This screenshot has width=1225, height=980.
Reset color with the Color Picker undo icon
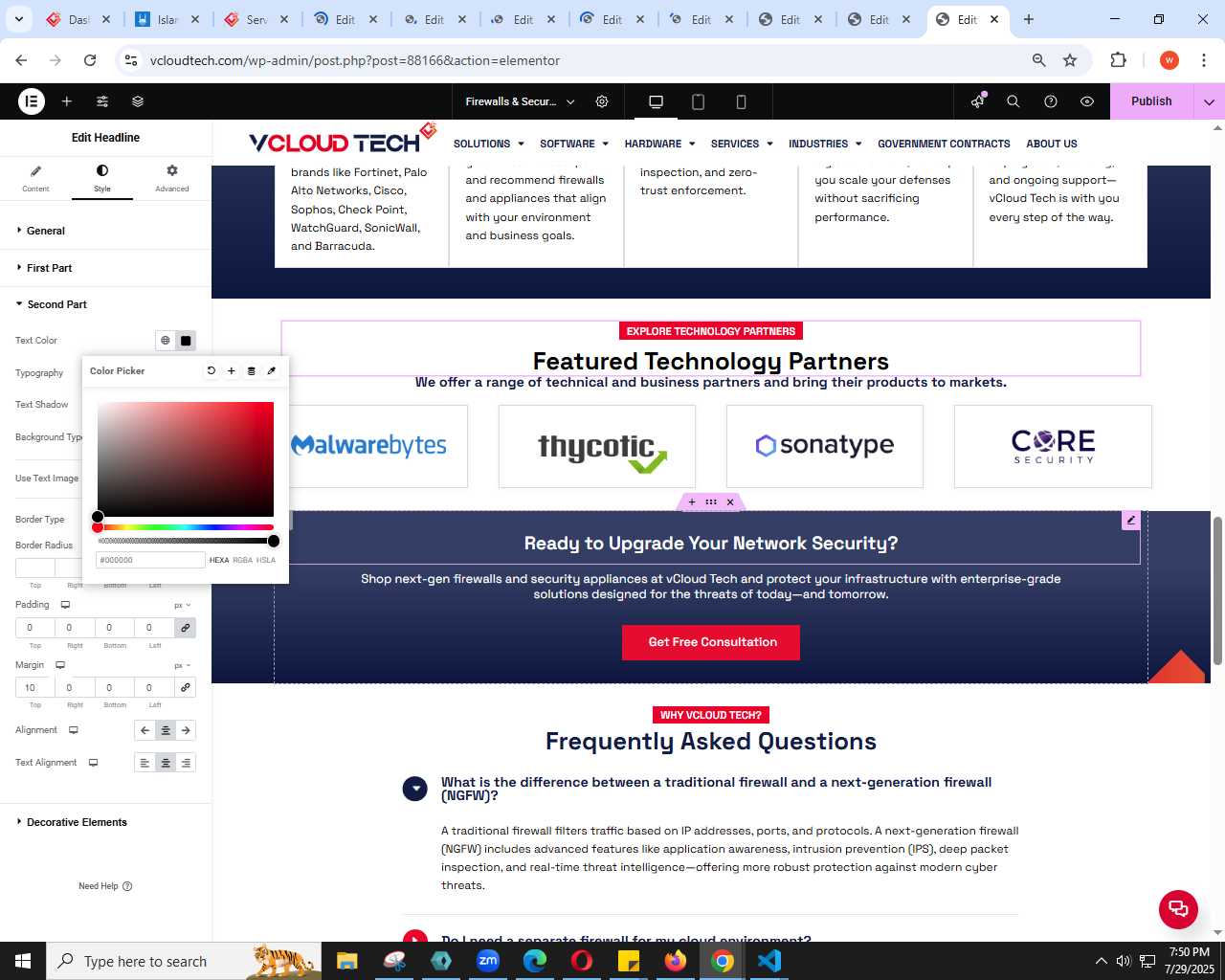[212, 370]
